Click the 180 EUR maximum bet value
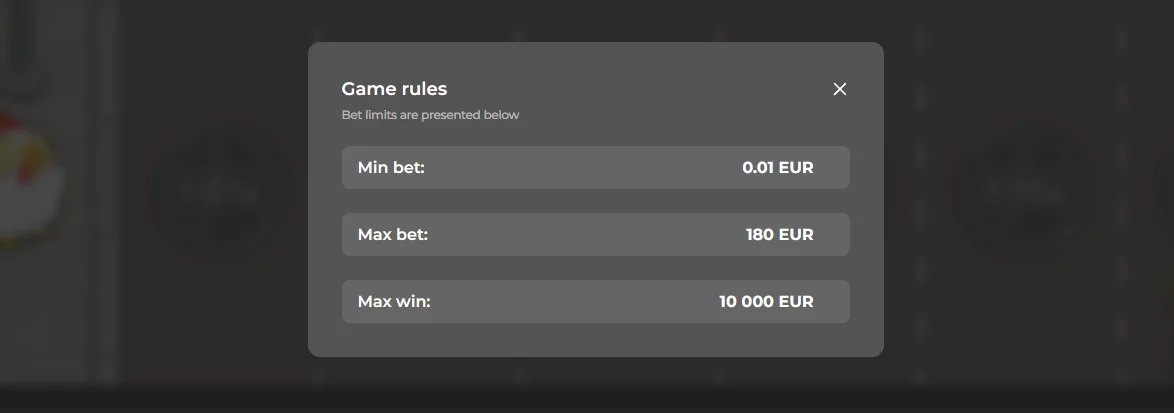 coord(779,235)
